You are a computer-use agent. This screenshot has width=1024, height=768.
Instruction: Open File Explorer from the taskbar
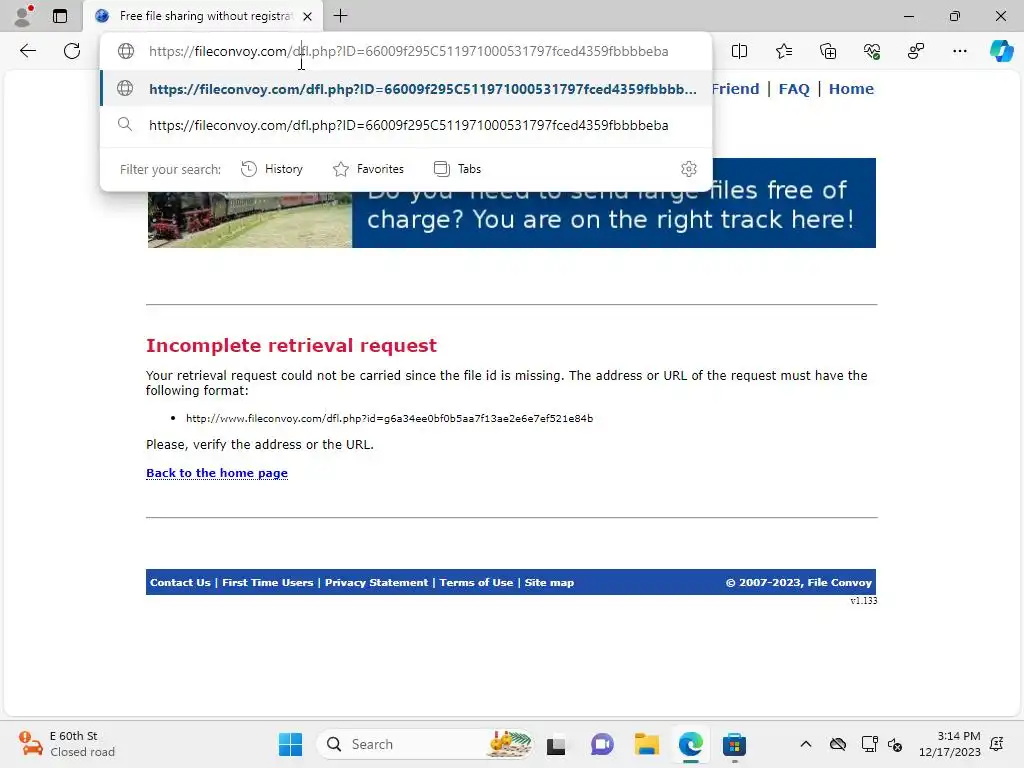(x=646, y=744)
